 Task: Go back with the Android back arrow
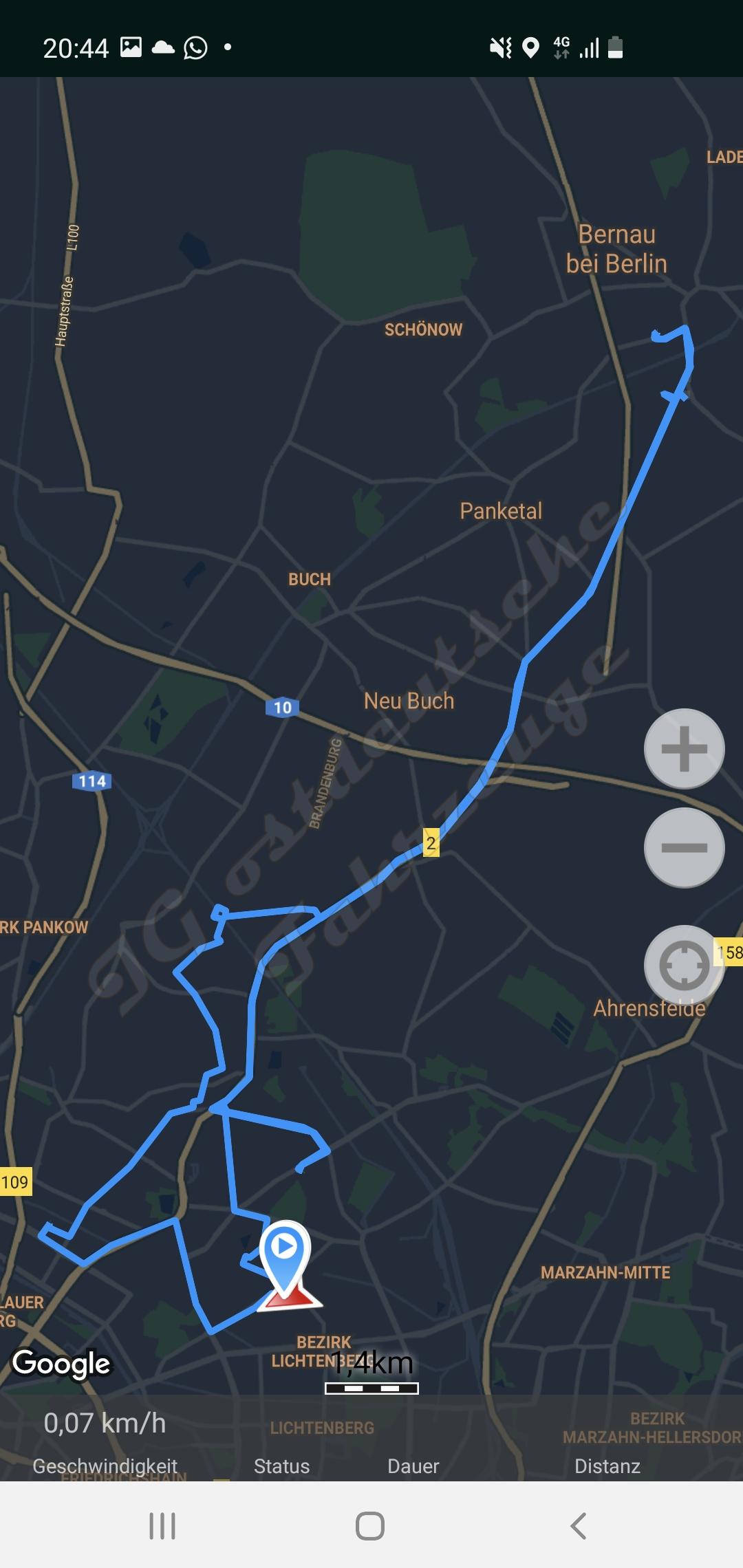[x=579, y=1525]
